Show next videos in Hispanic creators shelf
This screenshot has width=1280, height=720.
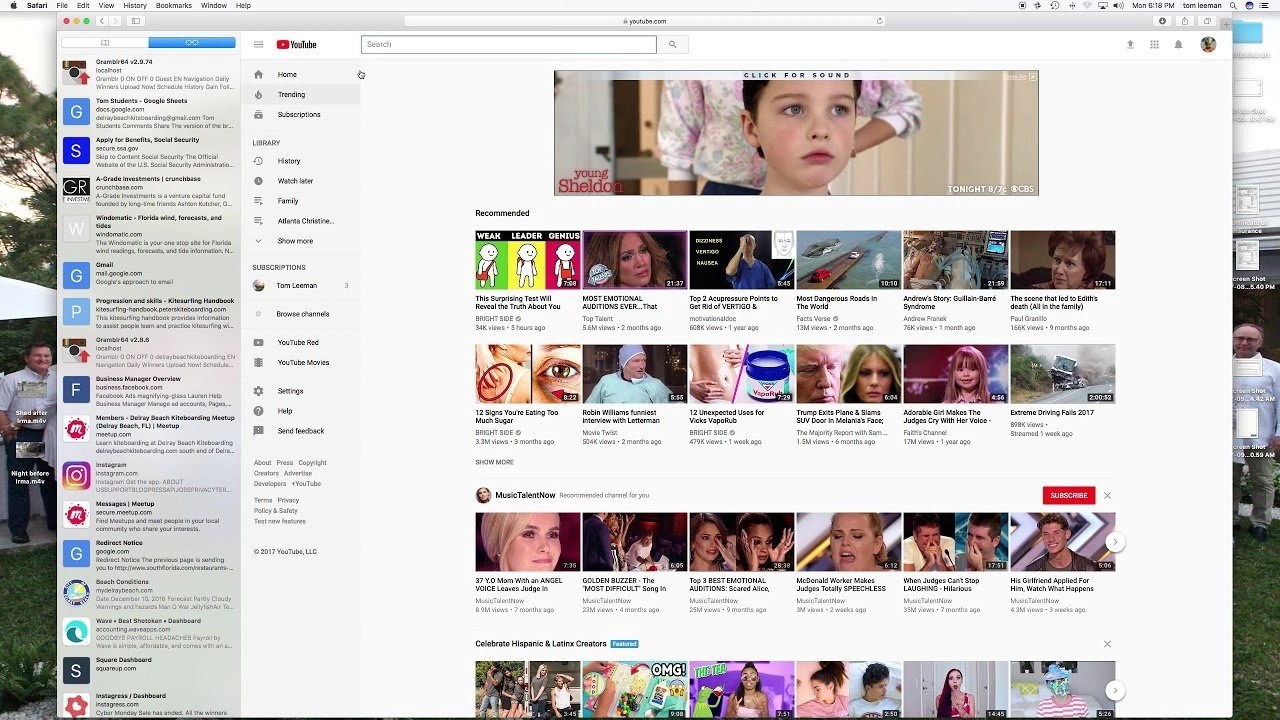1114,690
